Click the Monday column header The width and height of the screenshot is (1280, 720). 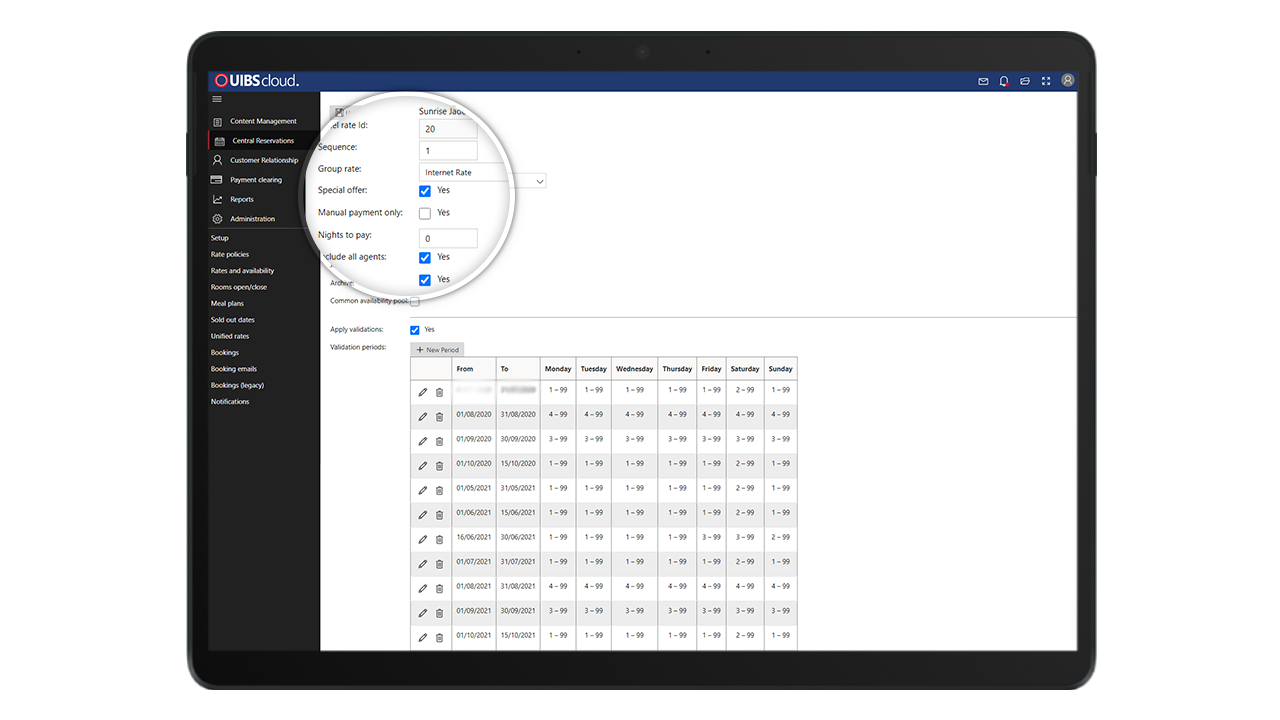pos(558,369)
